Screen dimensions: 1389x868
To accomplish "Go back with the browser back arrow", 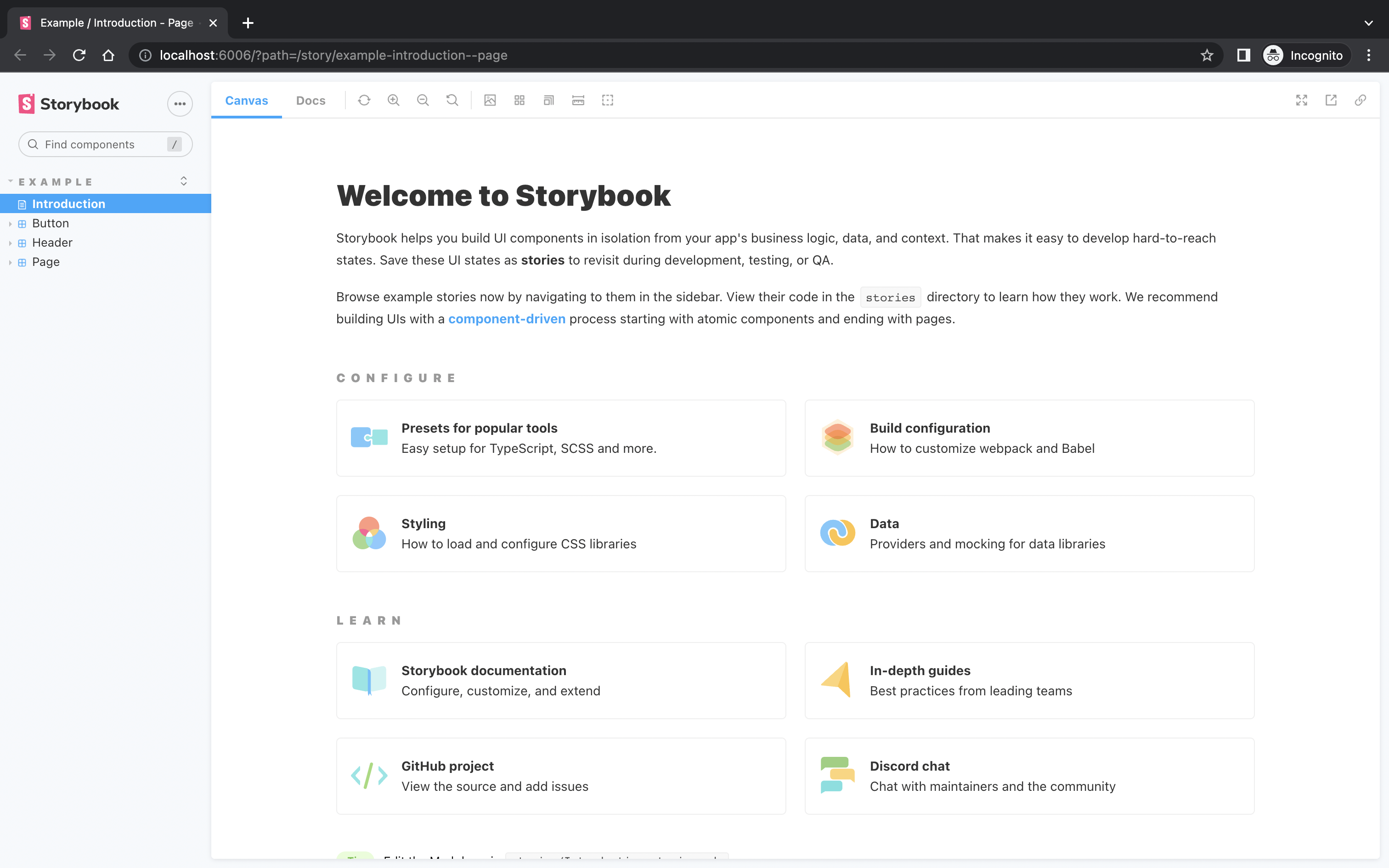I will (x=21, y=55).
